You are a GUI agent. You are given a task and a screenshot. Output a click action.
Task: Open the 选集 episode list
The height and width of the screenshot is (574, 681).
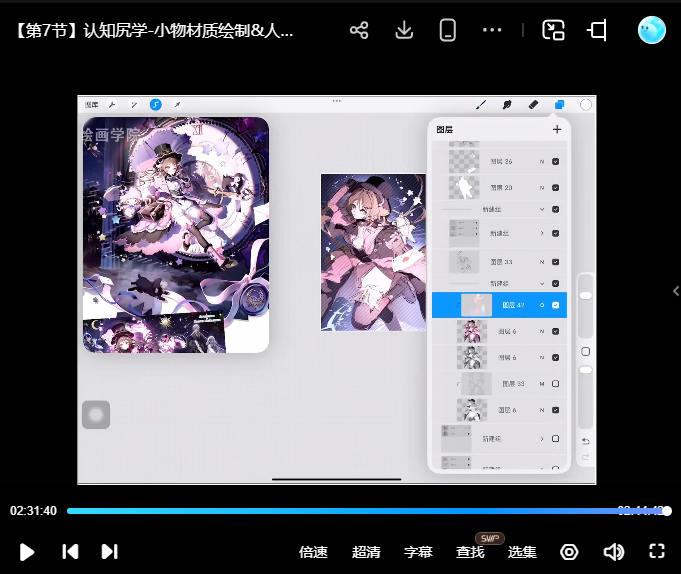click(x=522, y=552)
